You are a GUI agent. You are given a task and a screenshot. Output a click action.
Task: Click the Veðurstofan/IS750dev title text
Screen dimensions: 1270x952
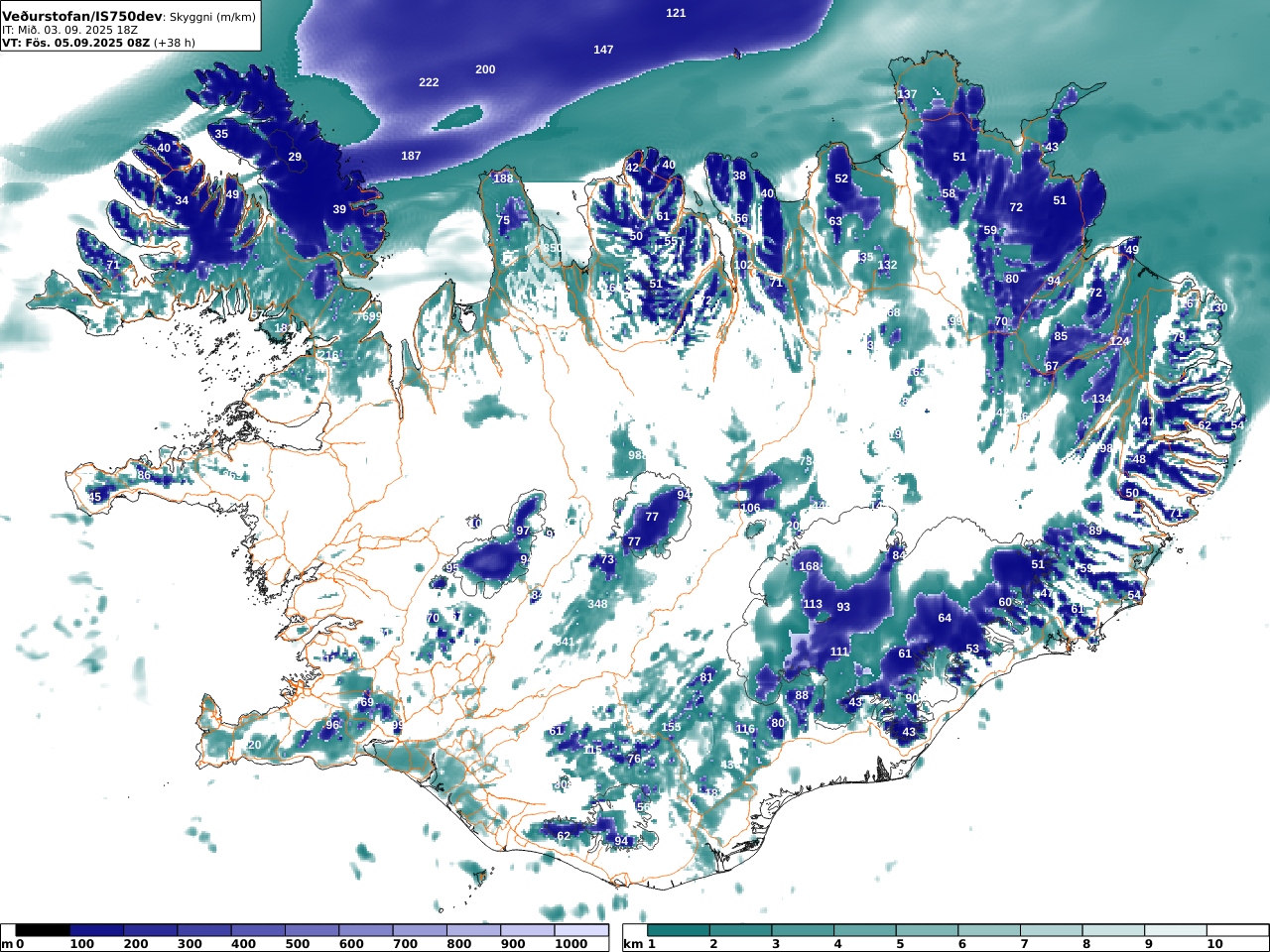[x=81, y=16]
